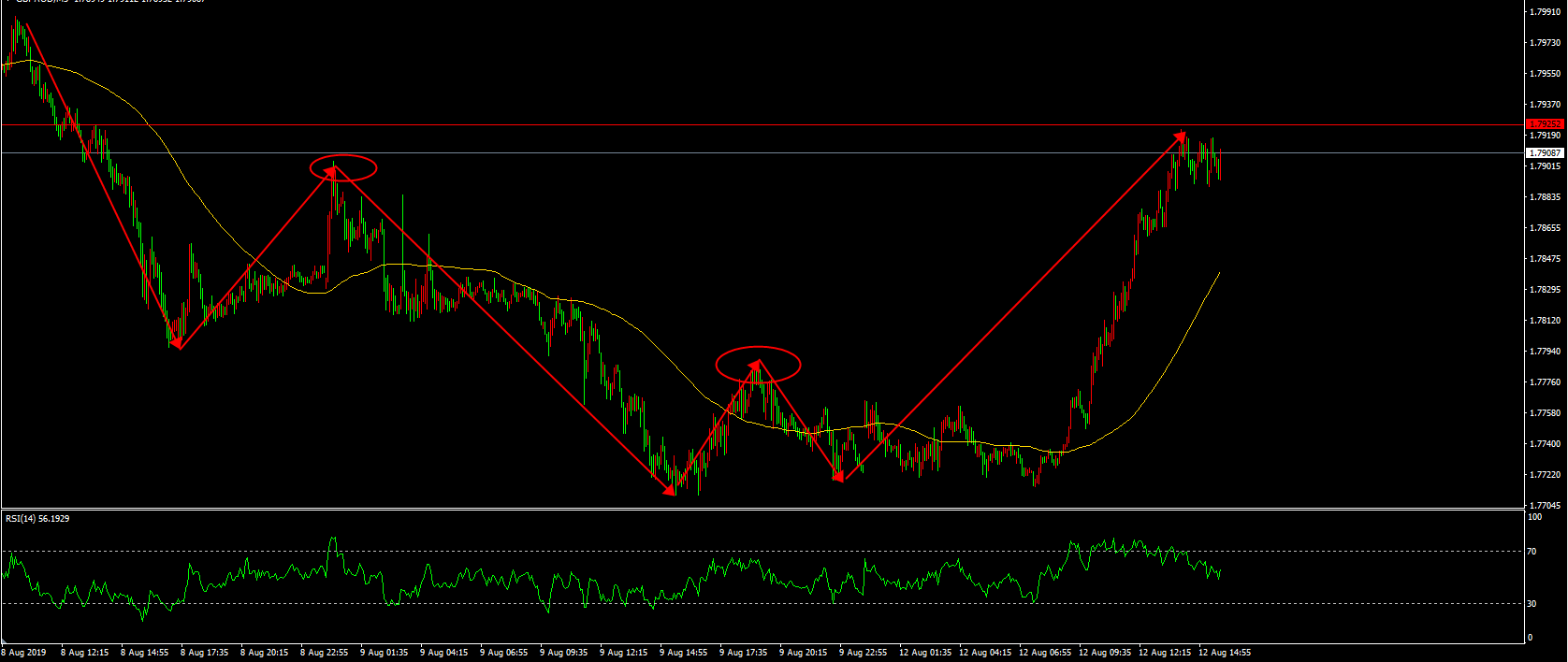Click the 1.78655 price scale label
1568x662 pixels.
(1544, 228)
